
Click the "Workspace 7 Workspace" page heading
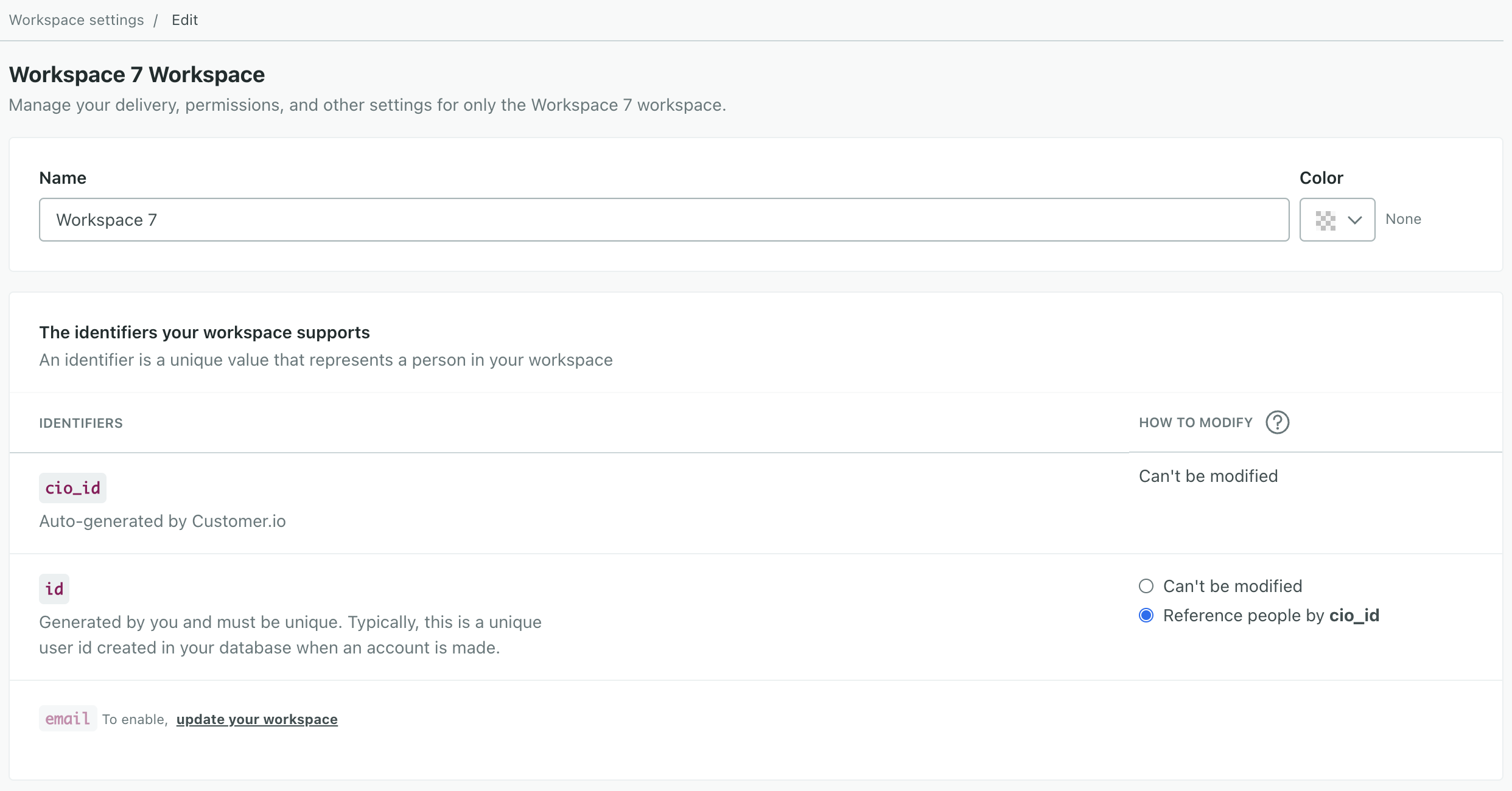[x=137, y=74]
